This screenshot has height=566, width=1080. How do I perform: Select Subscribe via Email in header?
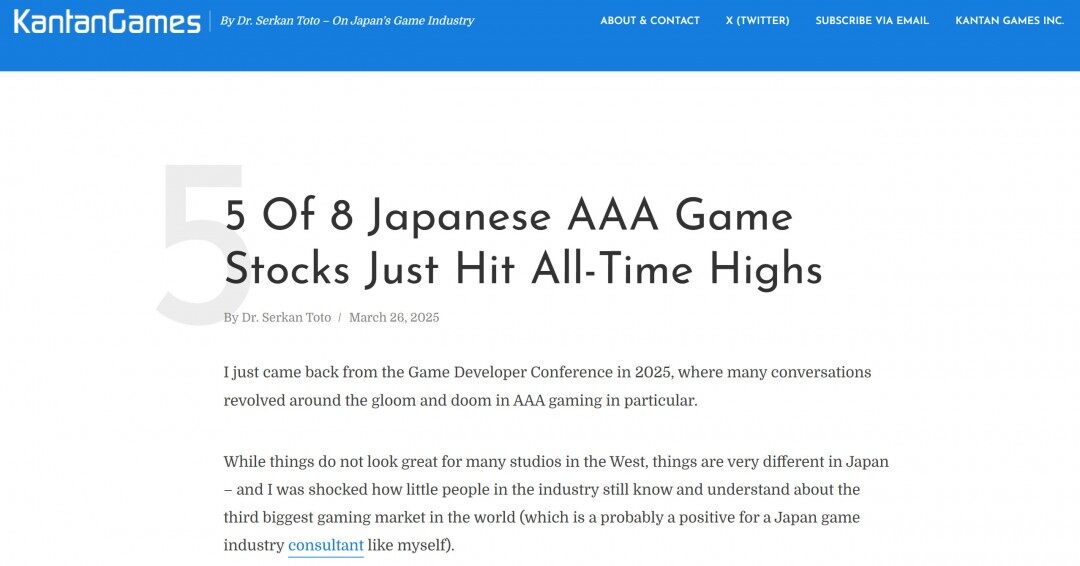[872, 21]
